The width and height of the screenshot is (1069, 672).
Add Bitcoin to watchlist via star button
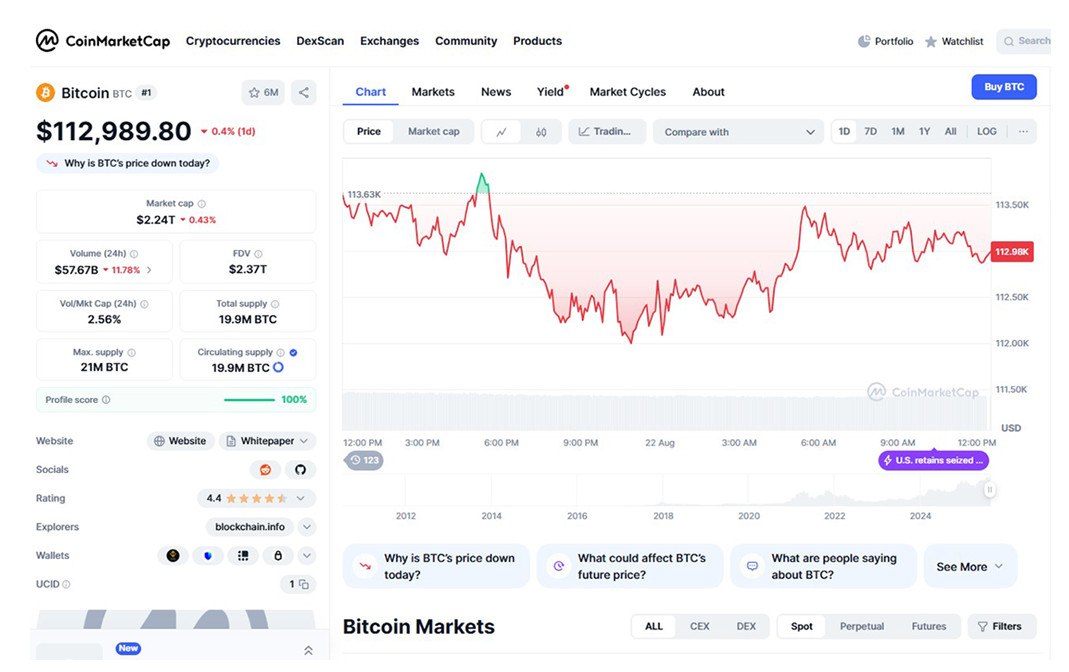point(263,93)
